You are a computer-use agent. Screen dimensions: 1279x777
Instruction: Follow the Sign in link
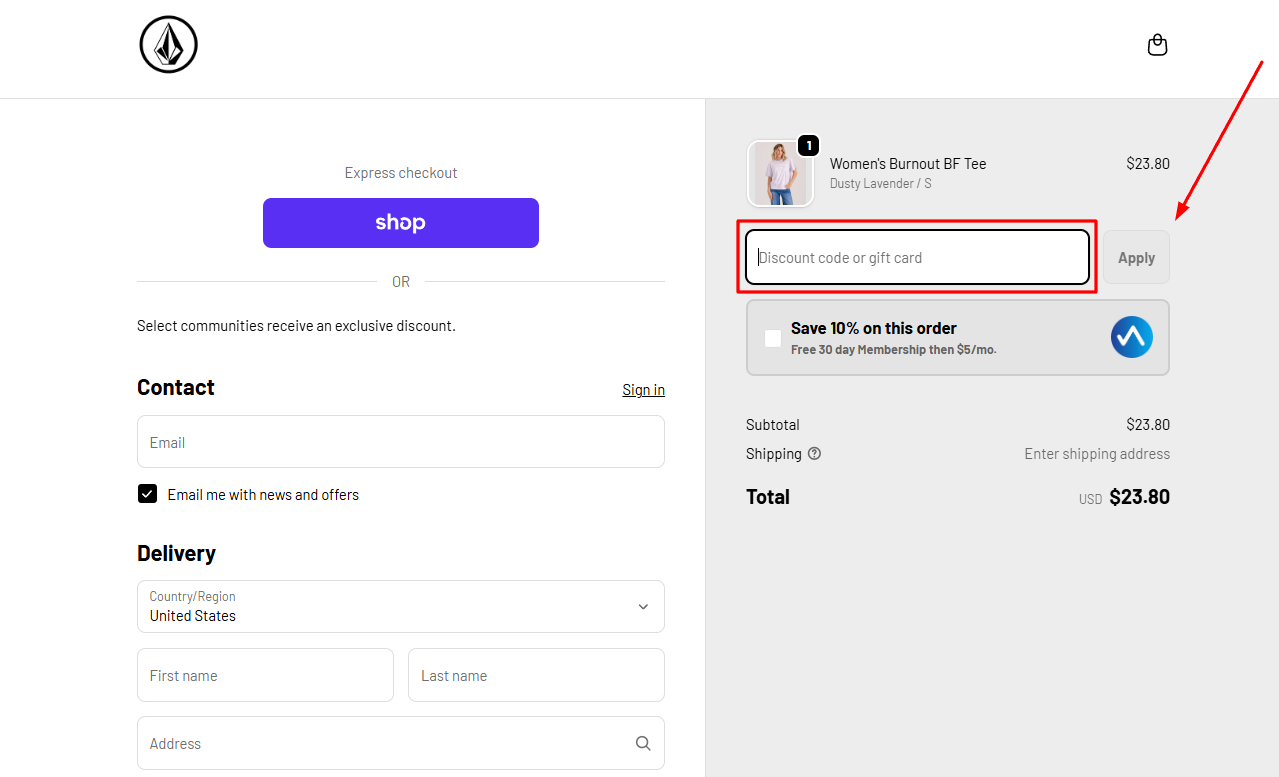pyautogui.click(x=643, y=389)
